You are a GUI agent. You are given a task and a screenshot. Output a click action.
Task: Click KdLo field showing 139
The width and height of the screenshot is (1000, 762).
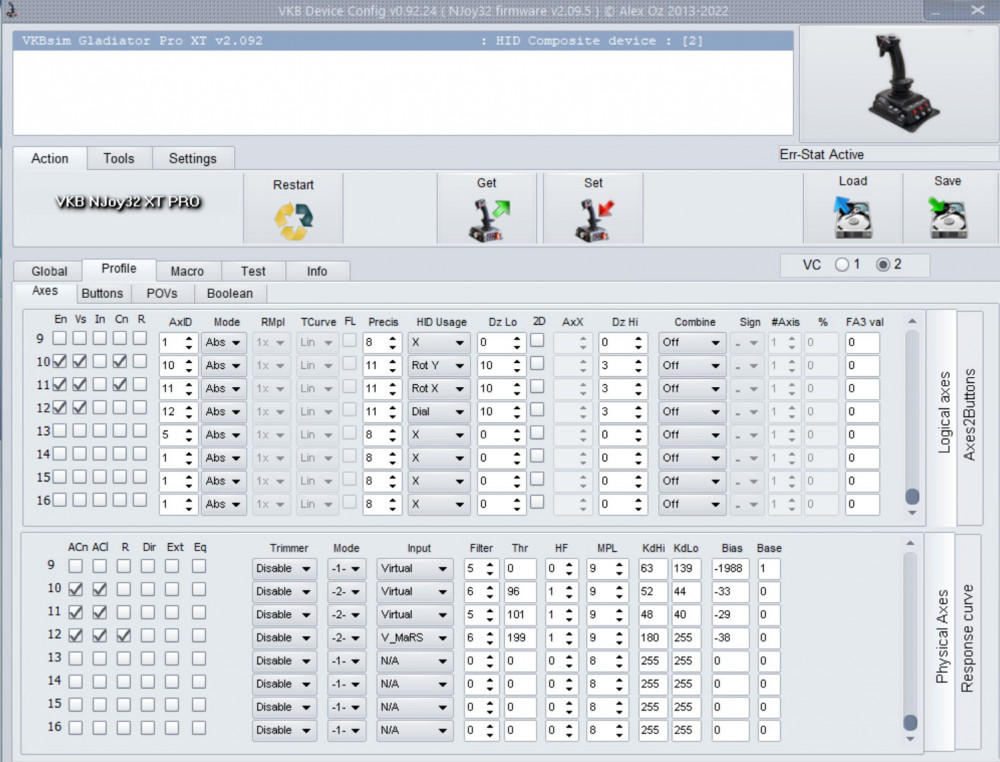click(x=686, y=568)
